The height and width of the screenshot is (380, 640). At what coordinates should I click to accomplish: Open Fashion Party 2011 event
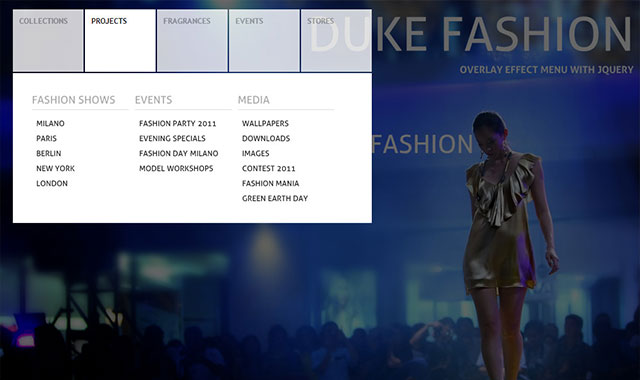178,123
